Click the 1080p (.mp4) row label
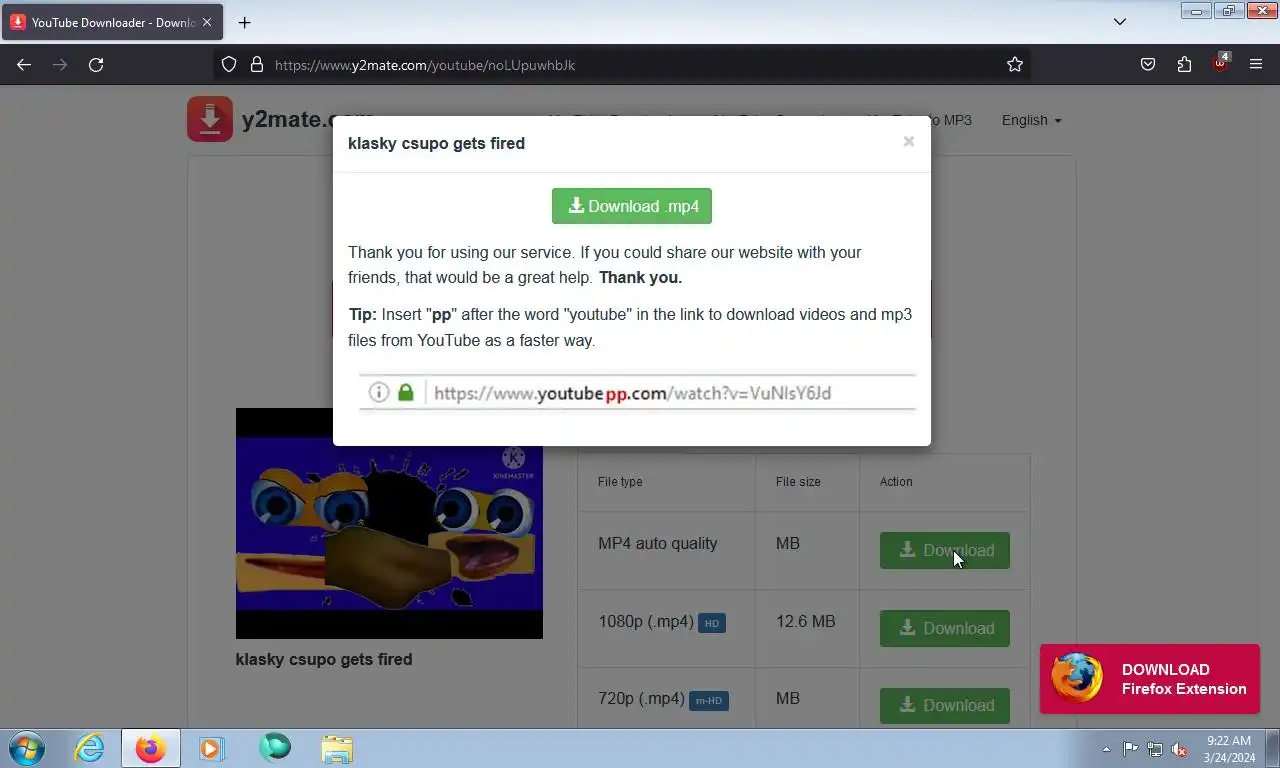The image size is (1280, 768). click(646, 621)
